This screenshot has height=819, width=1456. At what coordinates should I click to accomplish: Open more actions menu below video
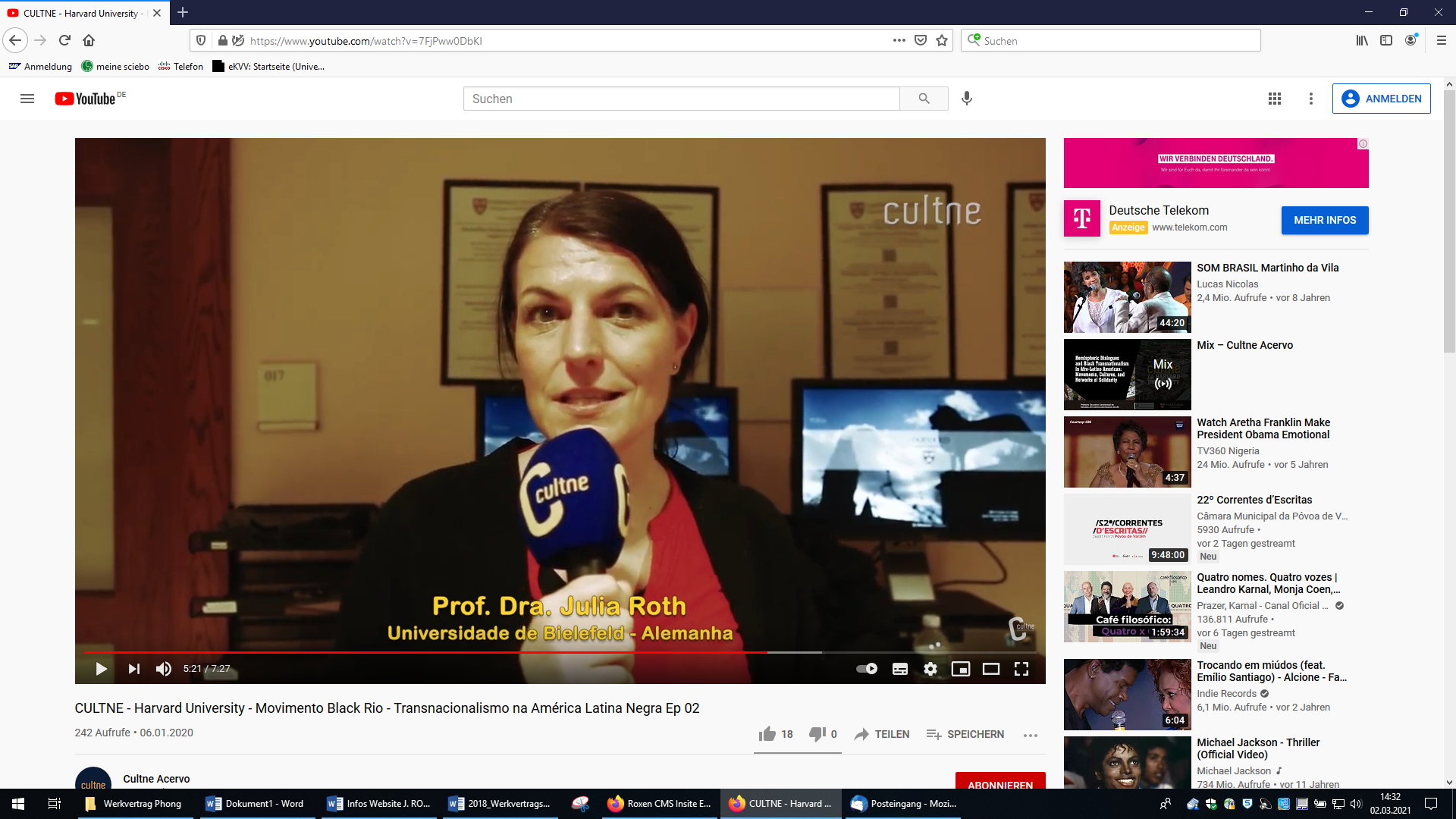pyautogui.click(x=1030, y=735)
